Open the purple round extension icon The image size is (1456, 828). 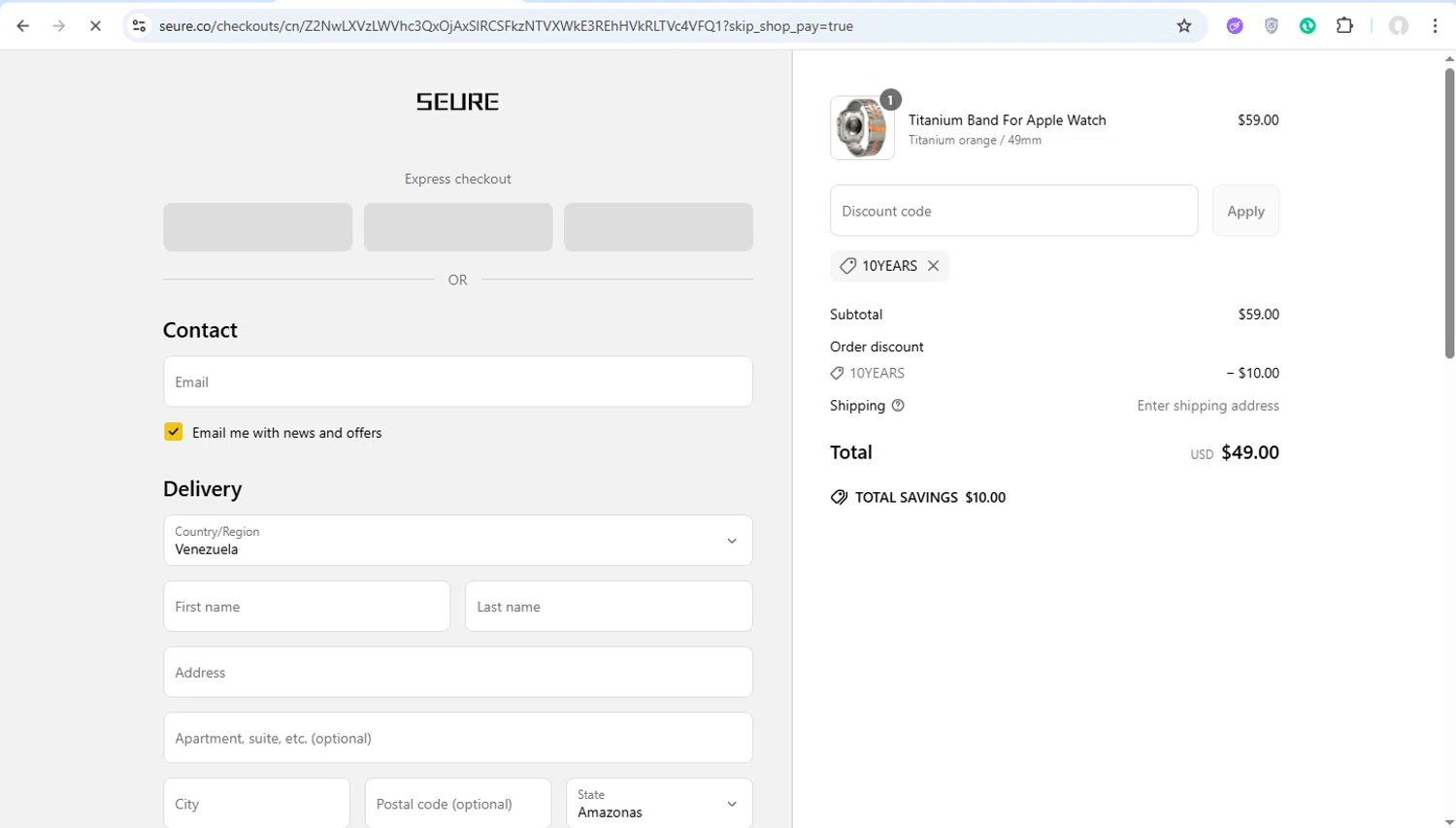coord(1235,26)
